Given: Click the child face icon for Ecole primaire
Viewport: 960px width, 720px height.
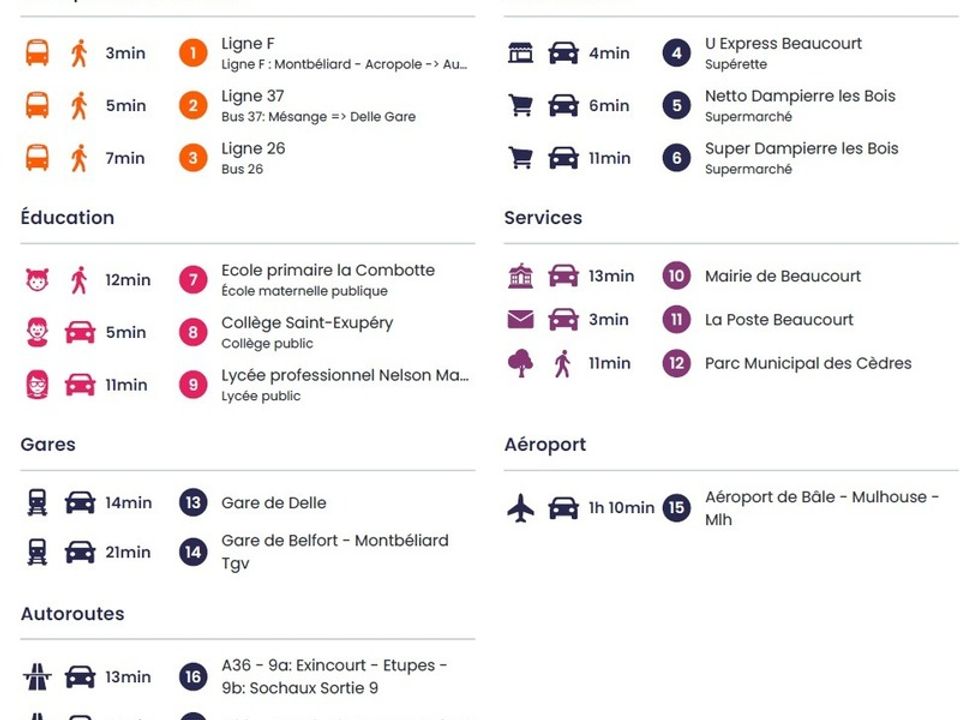Looking at the screenshot, I should point(37,280).
